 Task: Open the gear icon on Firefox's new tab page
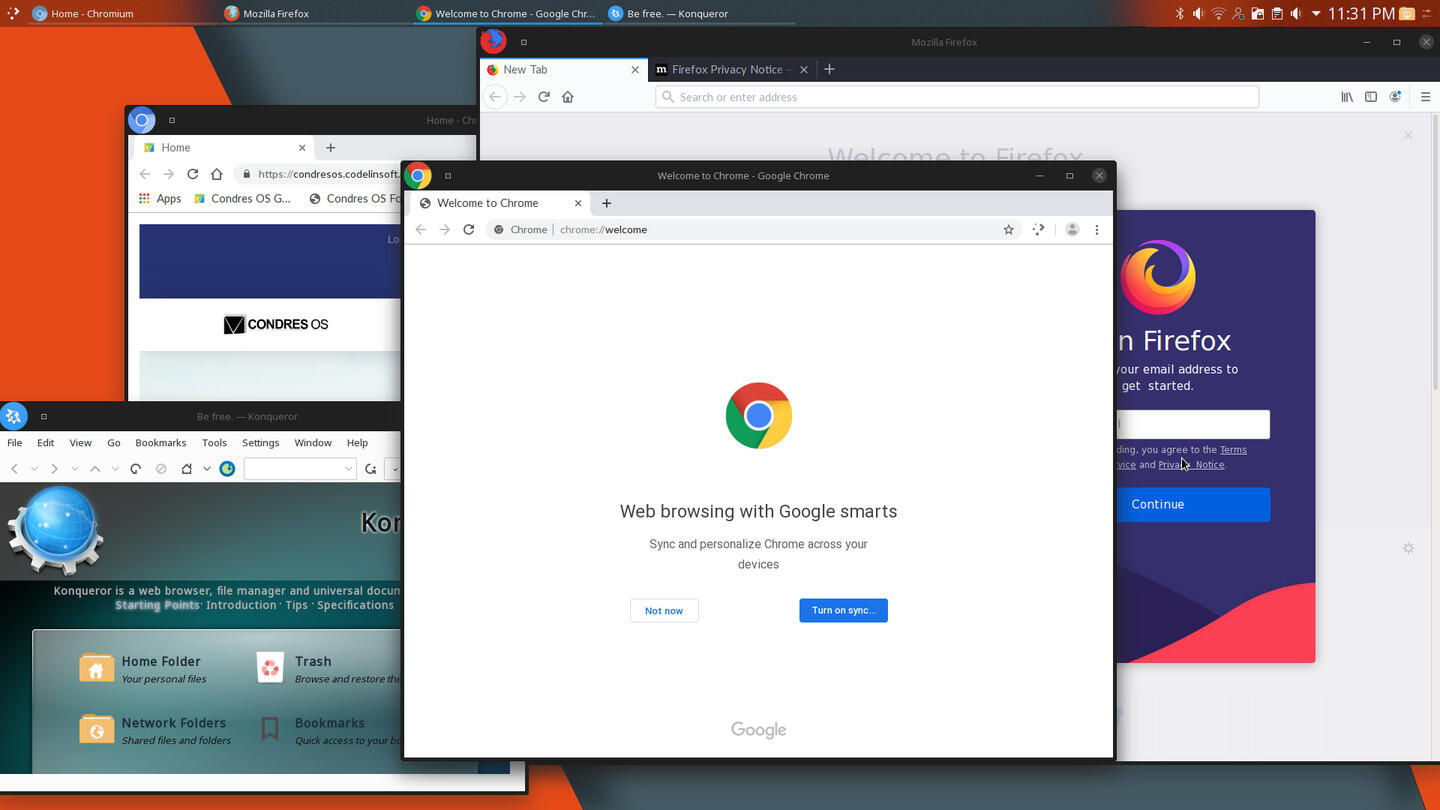(1408, 548)
